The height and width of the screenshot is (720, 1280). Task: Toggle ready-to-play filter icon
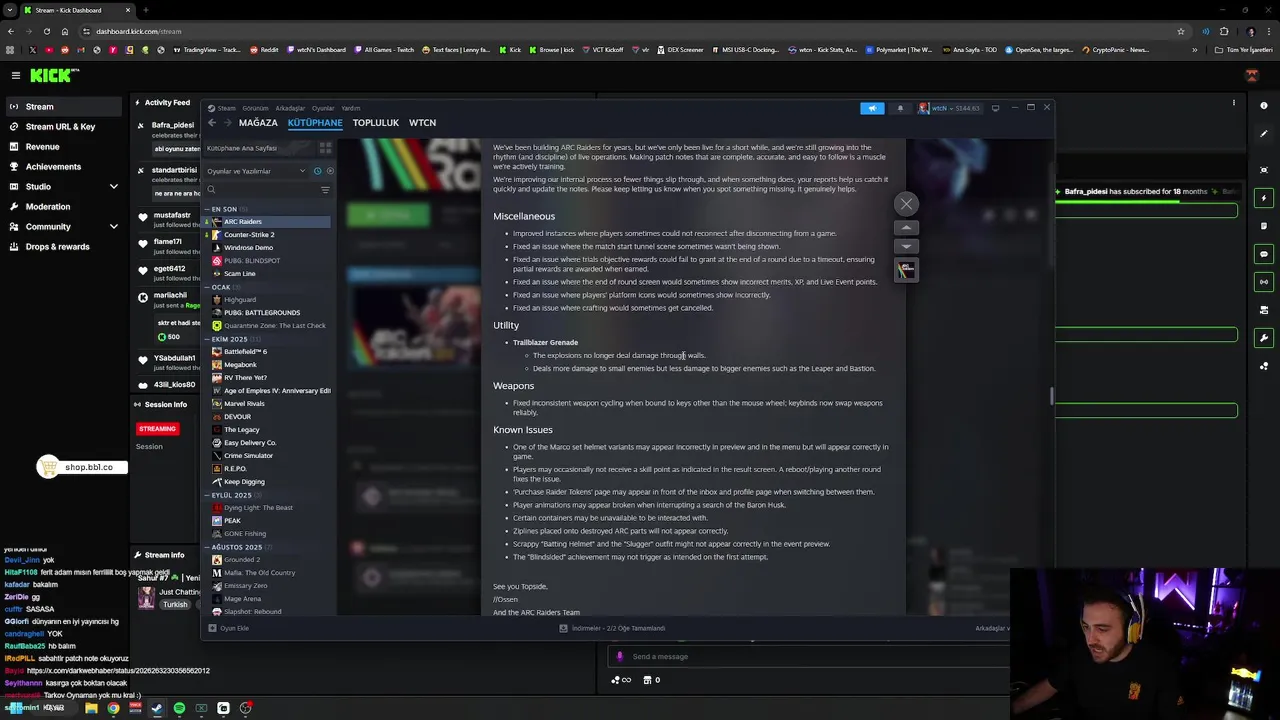pos(330,171)
